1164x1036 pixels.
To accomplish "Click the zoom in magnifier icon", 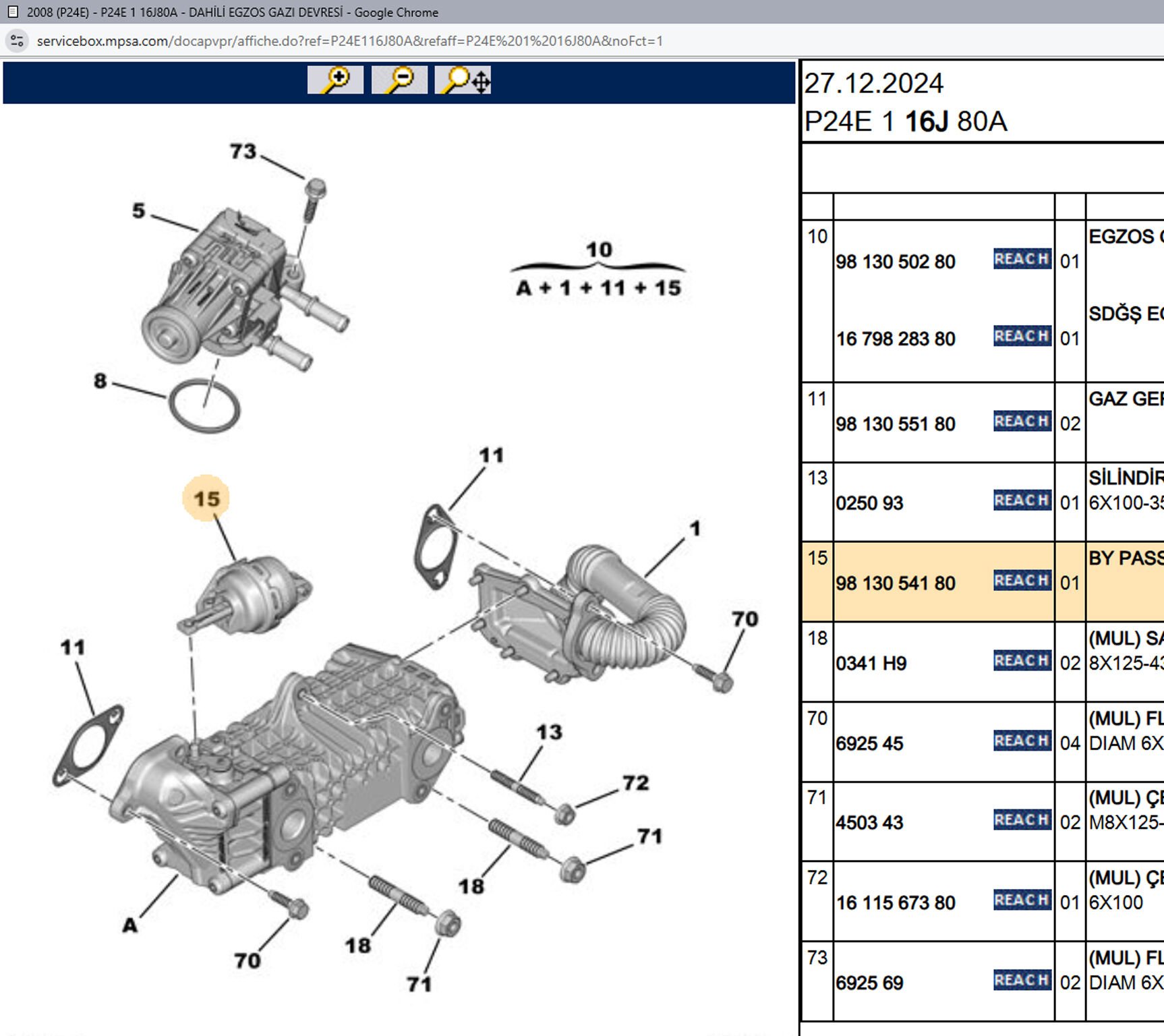I will [x=335, y=80].
